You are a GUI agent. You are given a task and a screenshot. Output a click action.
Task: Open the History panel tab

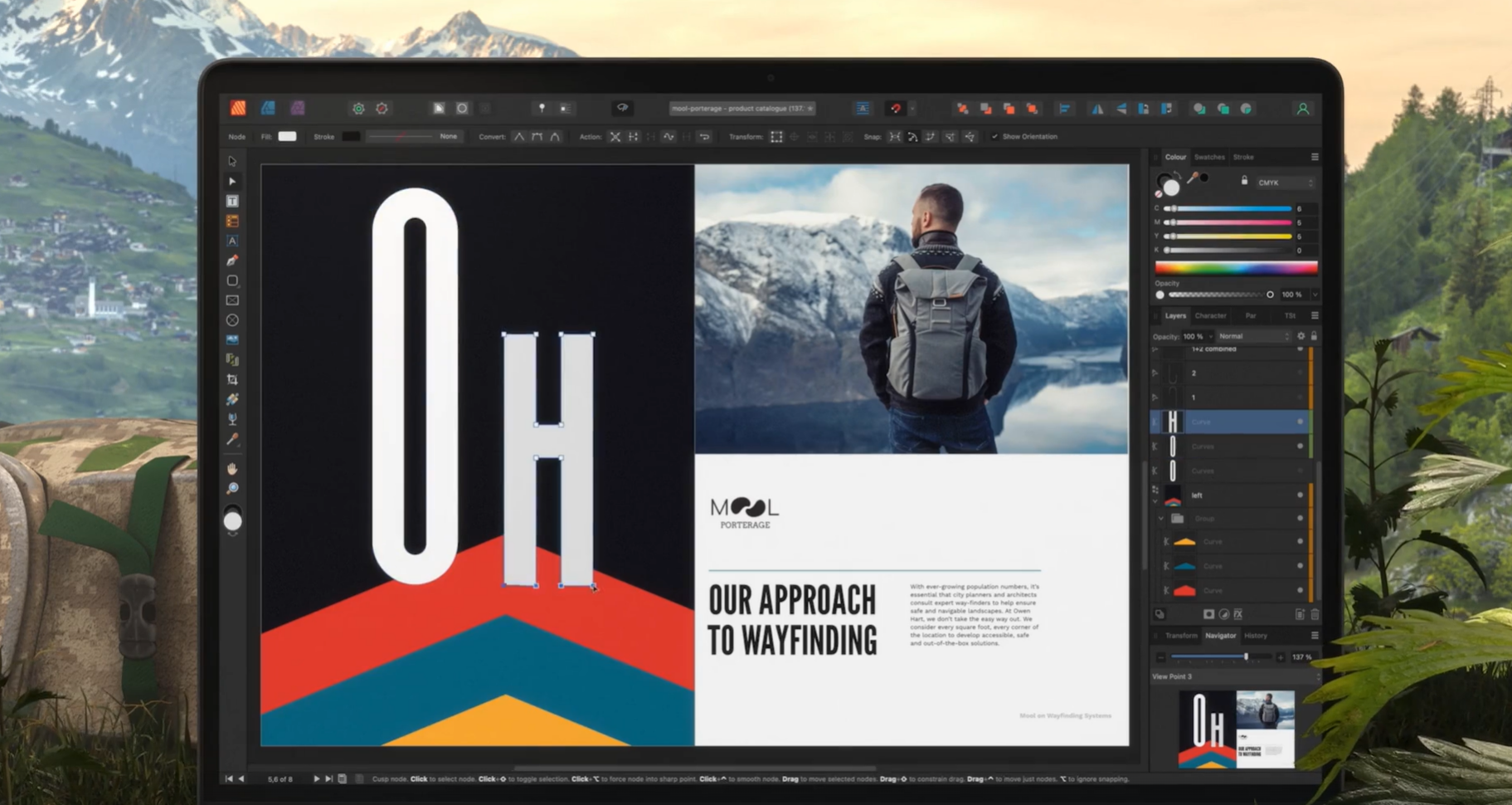click(x=1255, y=636)
